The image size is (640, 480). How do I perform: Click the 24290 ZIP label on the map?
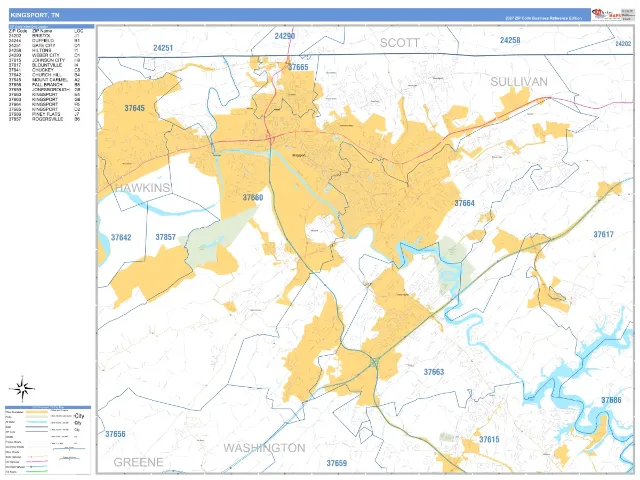[285, 36]
